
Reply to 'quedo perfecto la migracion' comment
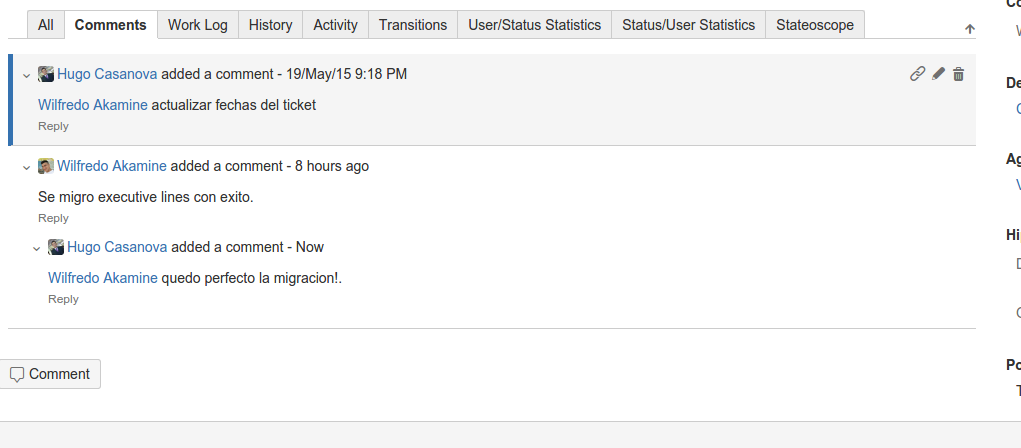tap(63, 299)
